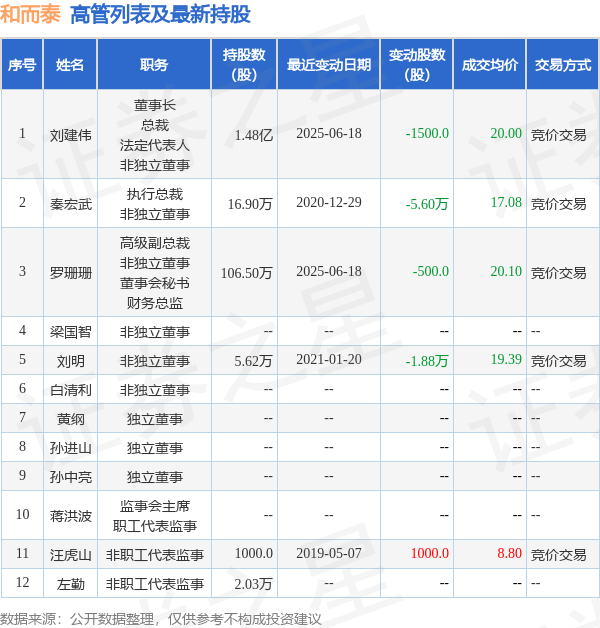Click the holding value 16.90万
Viewport: 600px width, 628px height.
tap(250, 204)
